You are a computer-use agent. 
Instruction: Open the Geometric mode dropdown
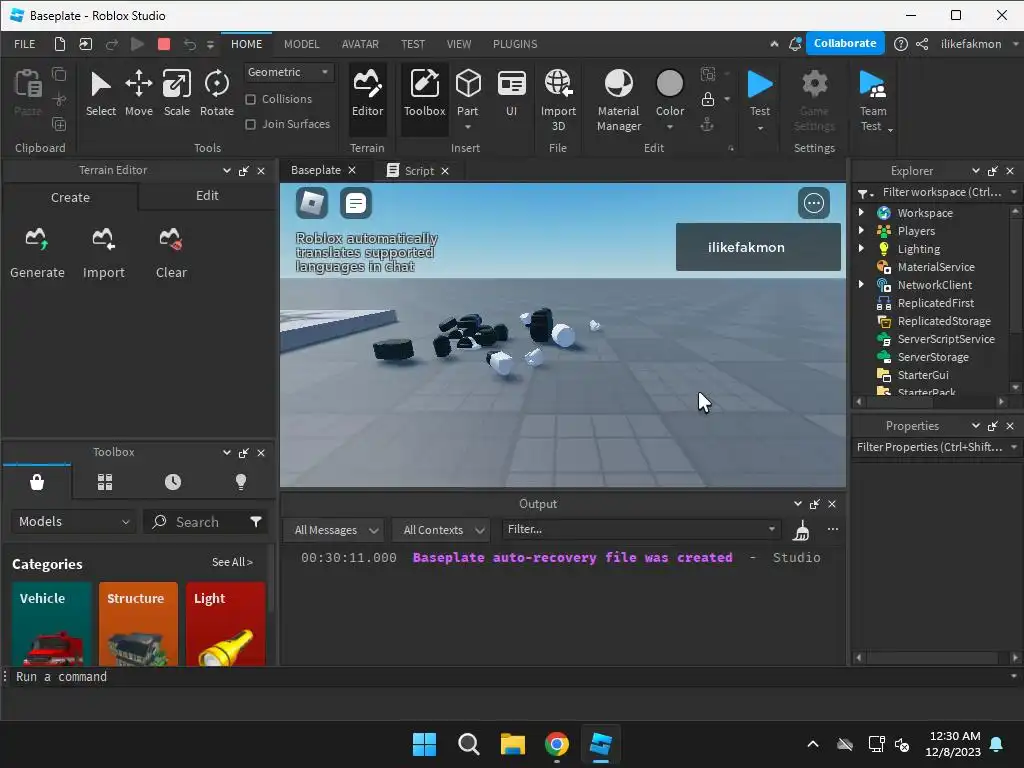[x=289, y=72]
